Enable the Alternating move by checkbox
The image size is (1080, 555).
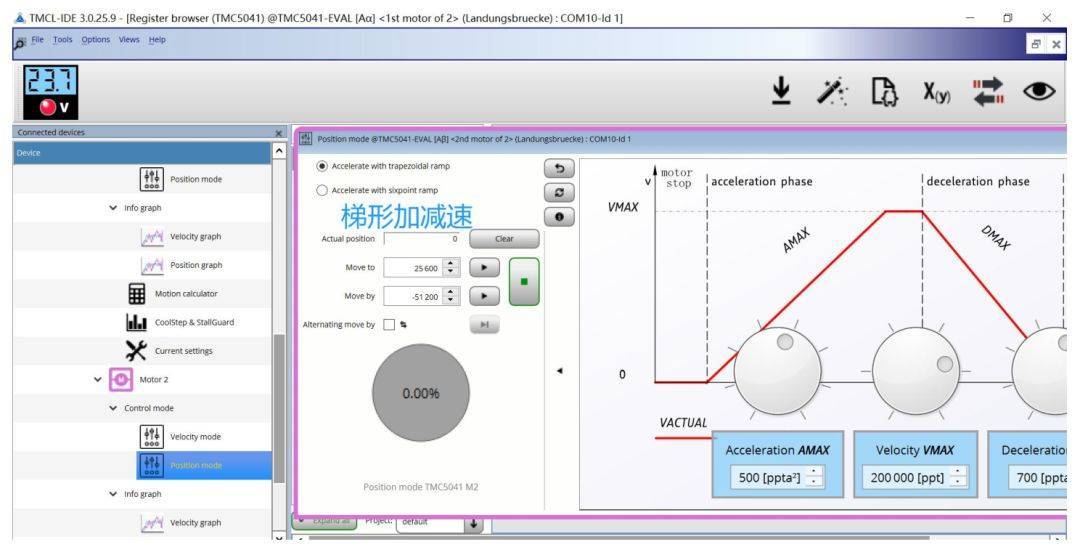coord(389,325)
